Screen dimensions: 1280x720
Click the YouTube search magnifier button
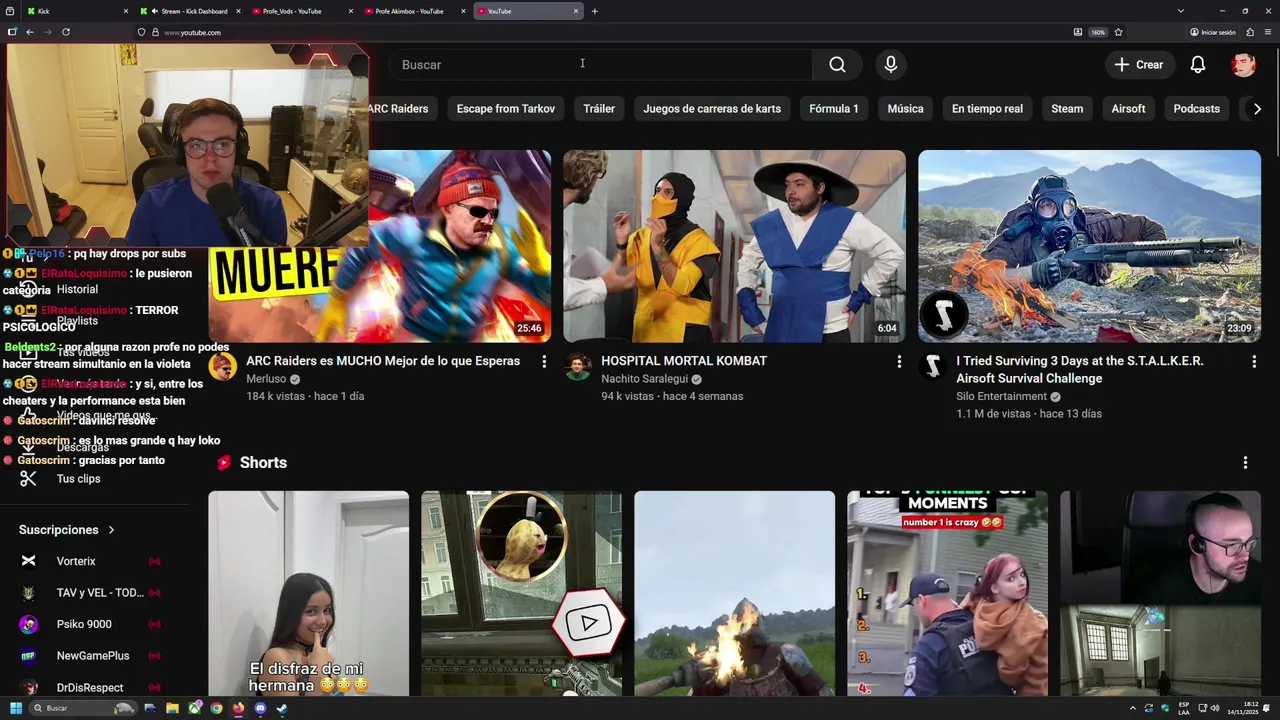tap(837, 65)
